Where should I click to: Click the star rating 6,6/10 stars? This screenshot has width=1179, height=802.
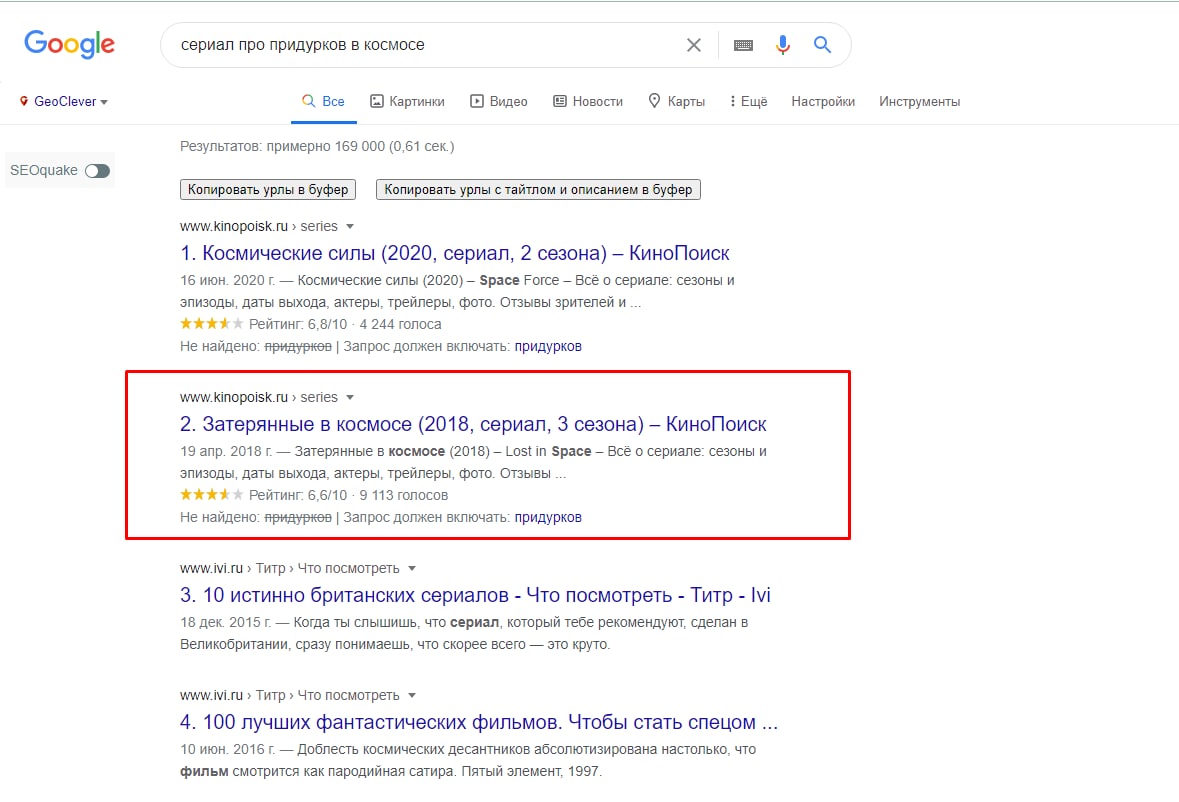tap(211, 495)
